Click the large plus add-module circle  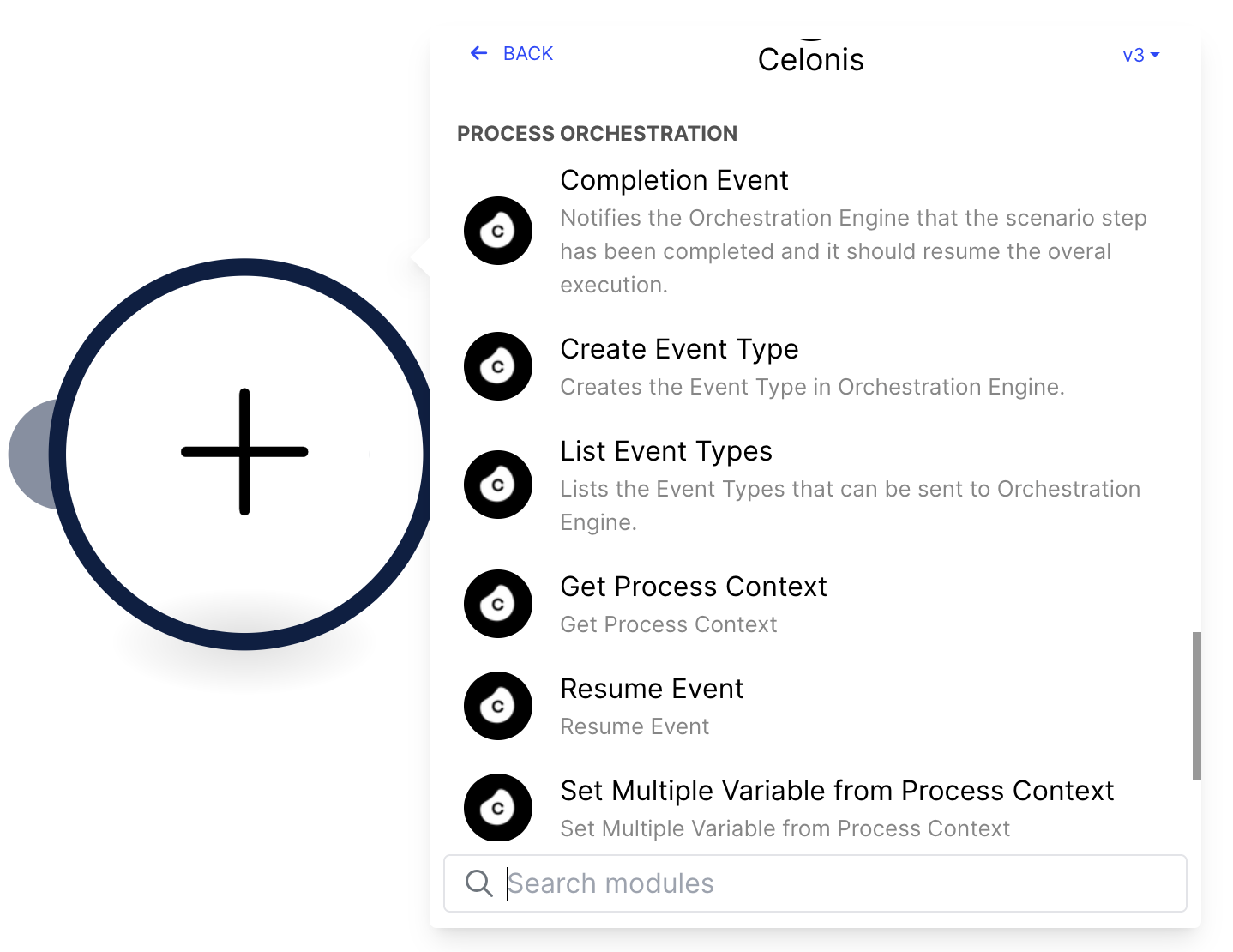244,454
